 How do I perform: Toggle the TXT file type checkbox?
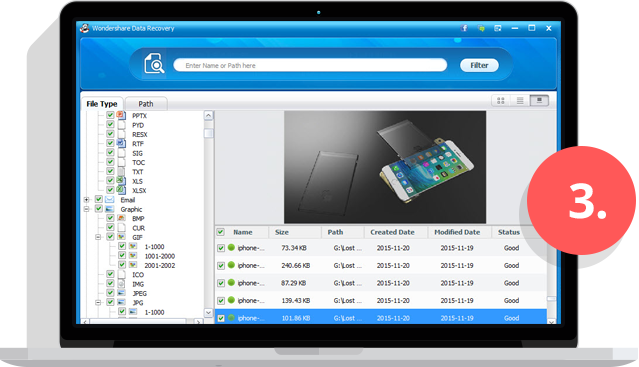[x=110, y=171]
